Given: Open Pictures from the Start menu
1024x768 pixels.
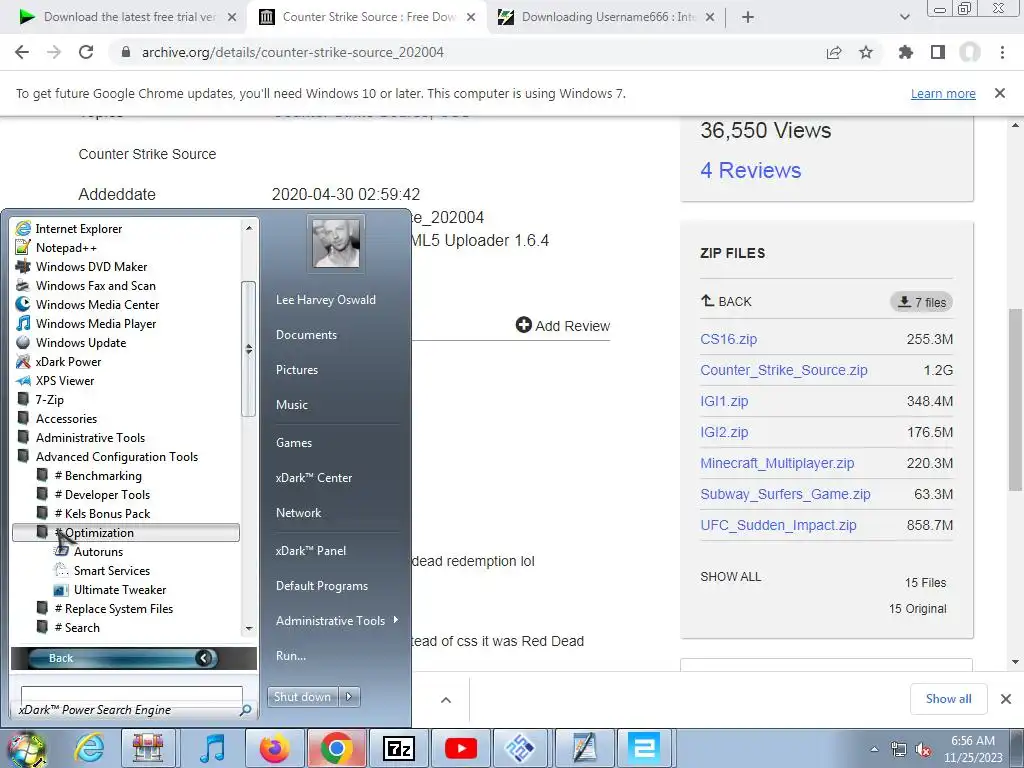Looking at the screenshot, I should point(296,369).
